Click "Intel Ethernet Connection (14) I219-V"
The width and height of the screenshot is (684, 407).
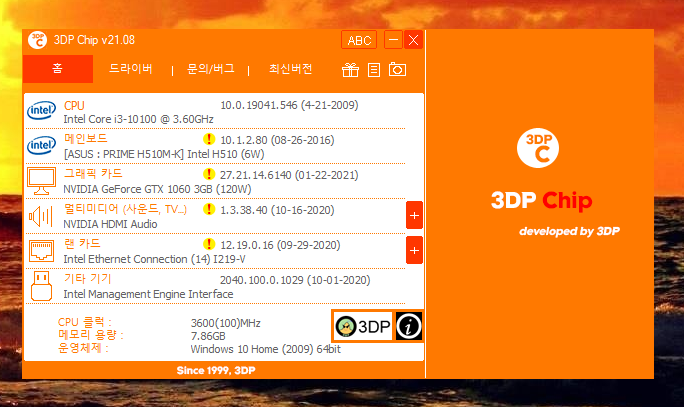click(154, 259)
